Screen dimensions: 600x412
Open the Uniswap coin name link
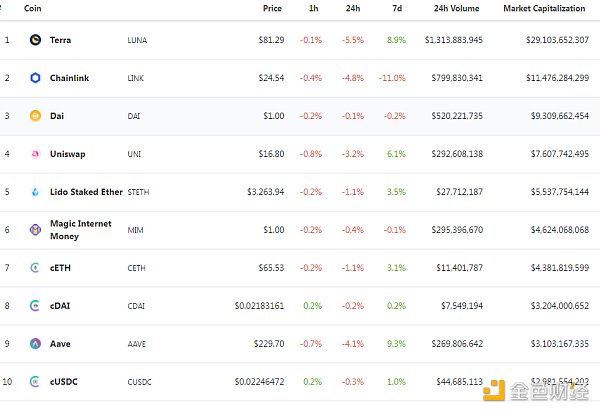point(69,154)
